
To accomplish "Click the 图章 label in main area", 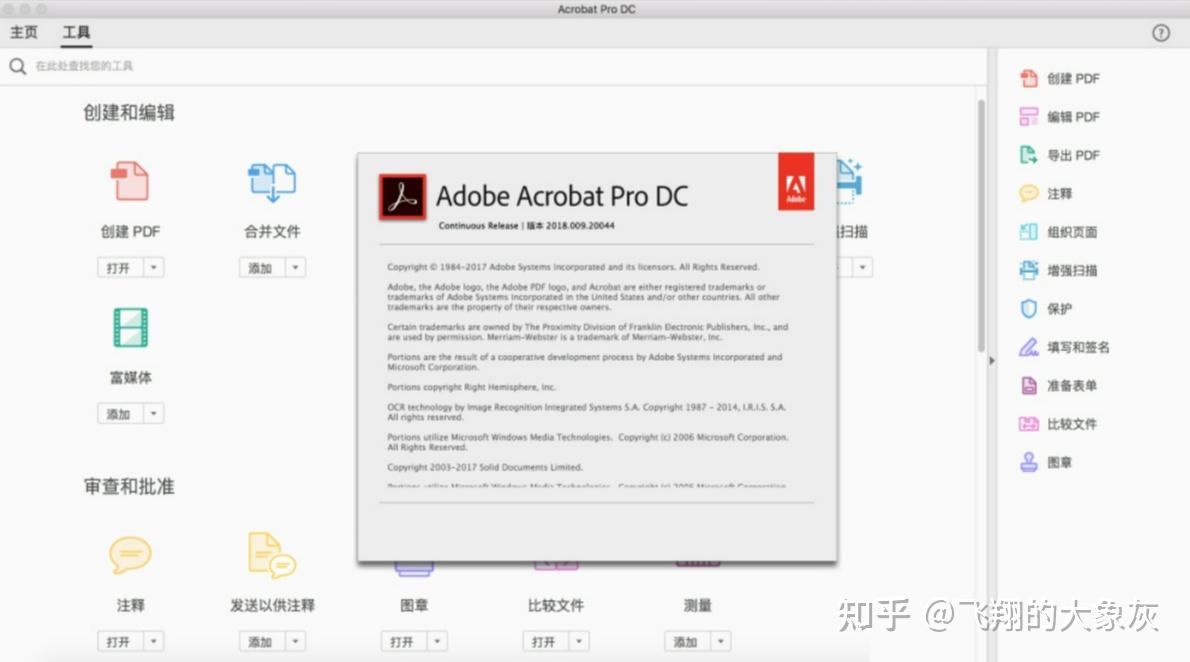I will click(414, 605).
